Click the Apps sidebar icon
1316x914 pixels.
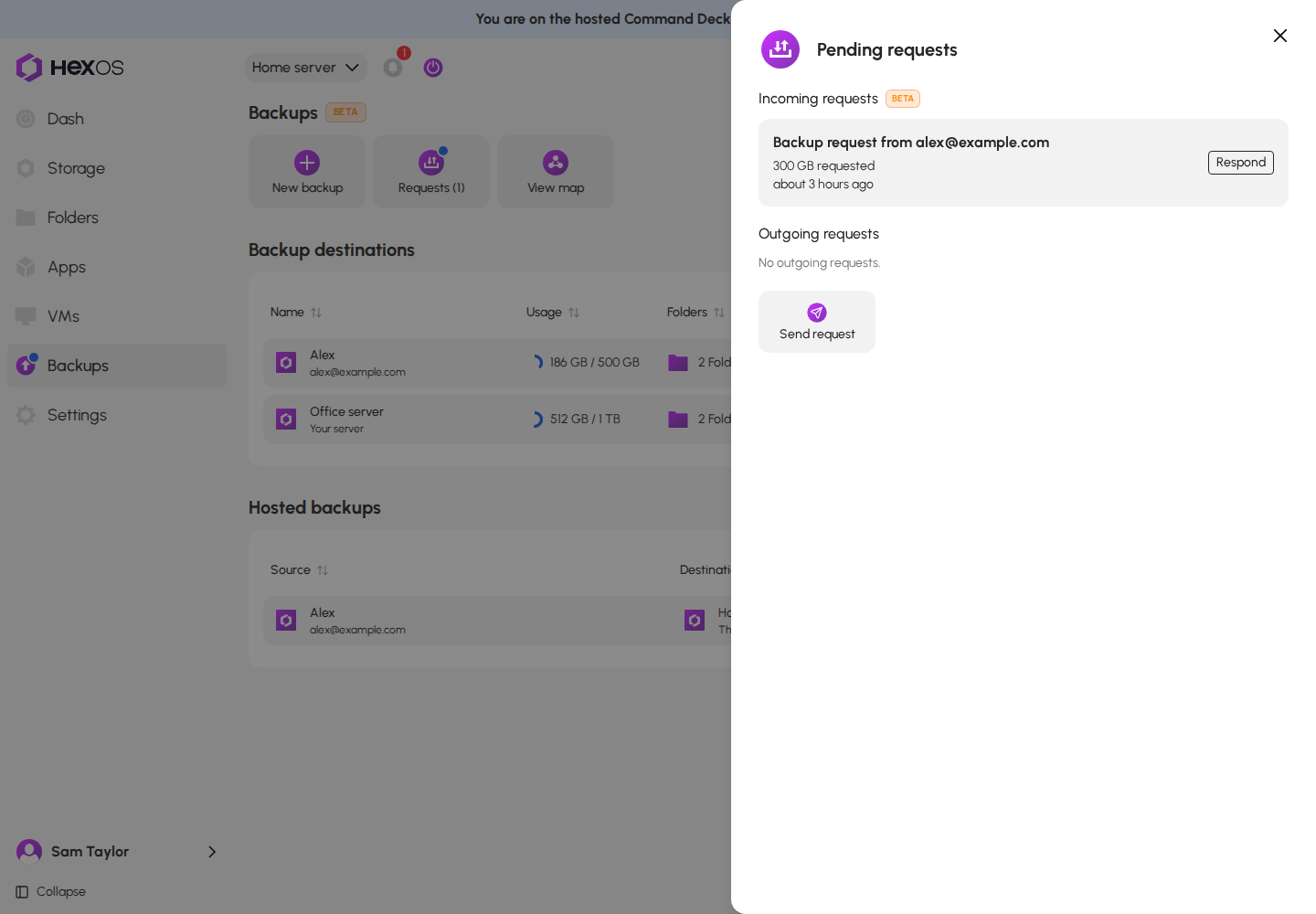tap(26, 267)
